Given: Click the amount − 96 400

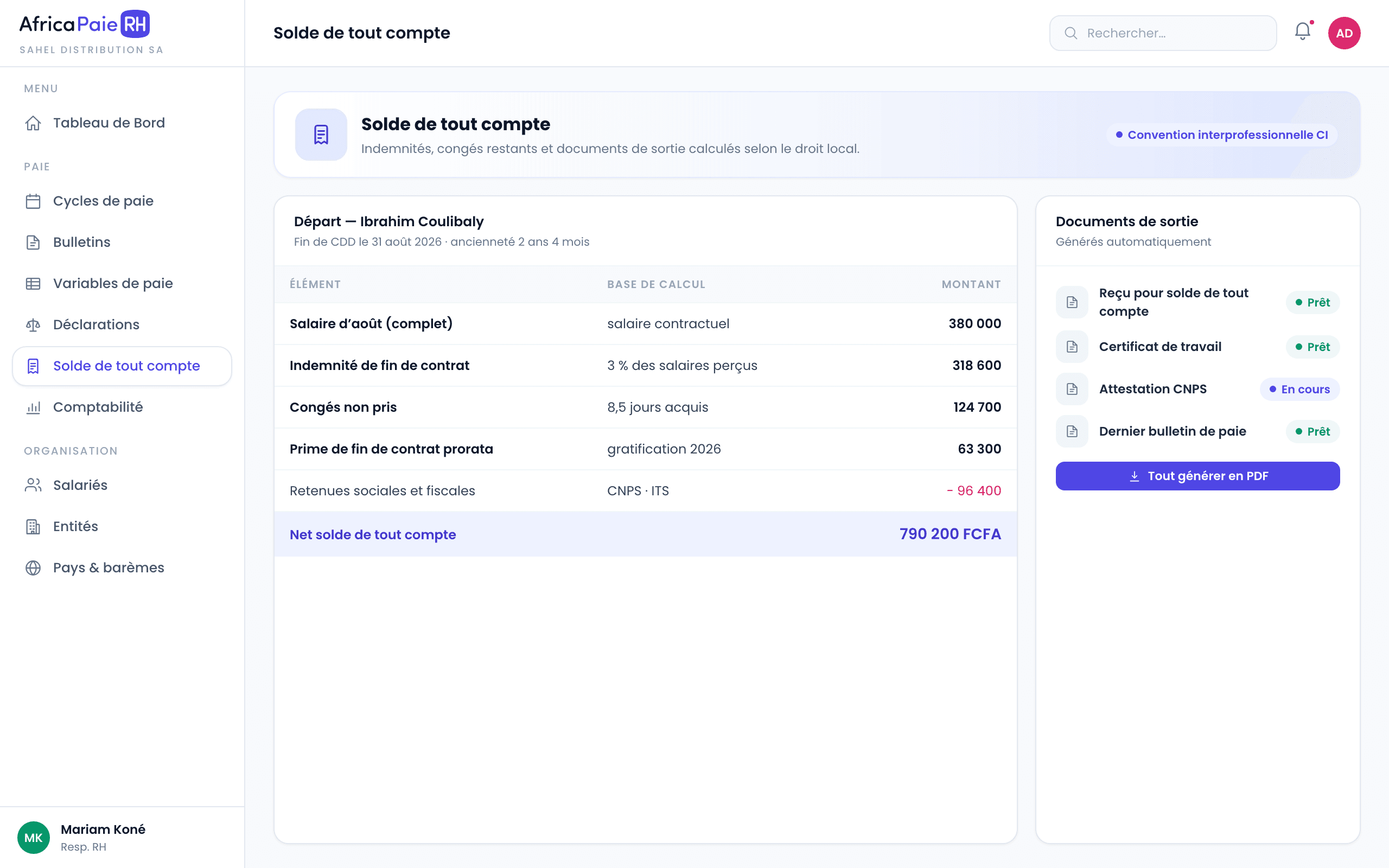Looking at the screenshot, I should tap(973, 491).
